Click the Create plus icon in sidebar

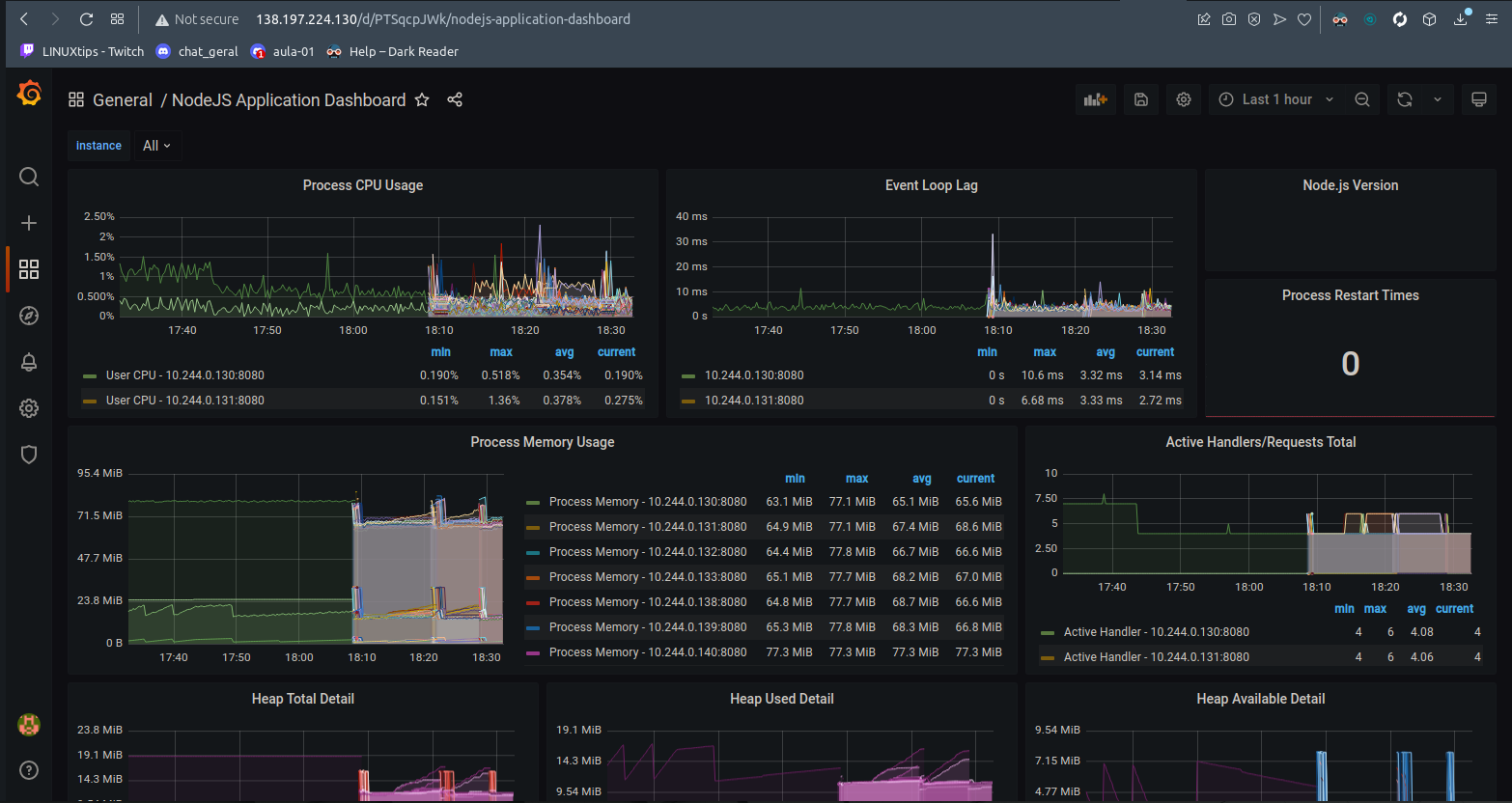click(29, 223)
